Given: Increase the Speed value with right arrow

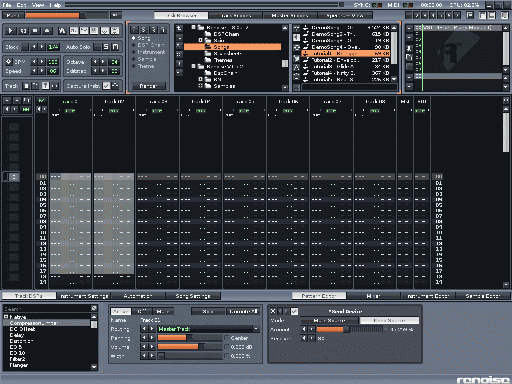Looking at the screenshot, I should coord(42,71).
